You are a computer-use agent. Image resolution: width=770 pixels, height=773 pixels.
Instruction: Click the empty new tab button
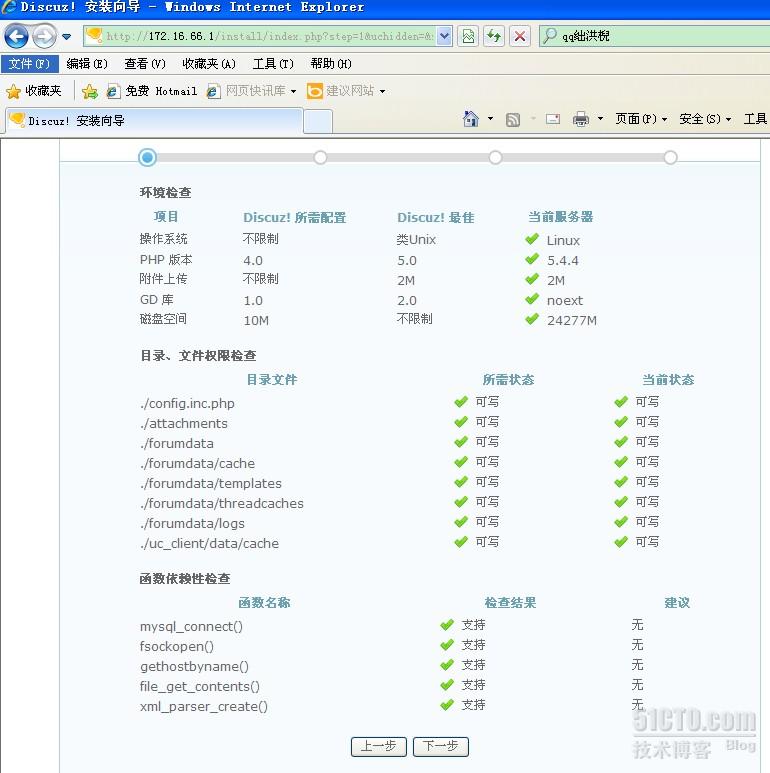pyautogui.click(x=317, y=121)
